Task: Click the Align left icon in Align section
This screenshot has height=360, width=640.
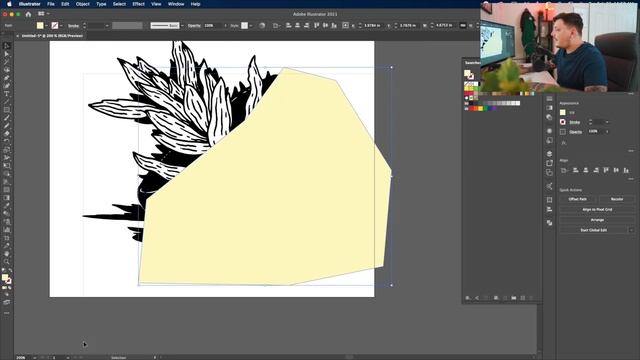Action: point(576,170)
